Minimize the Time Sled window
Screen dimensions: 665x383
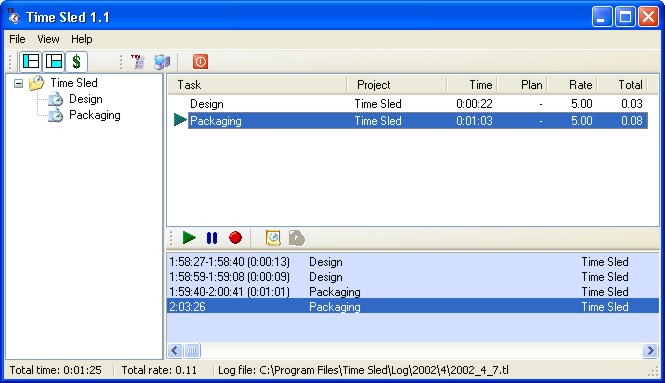[x=602, y=17]
